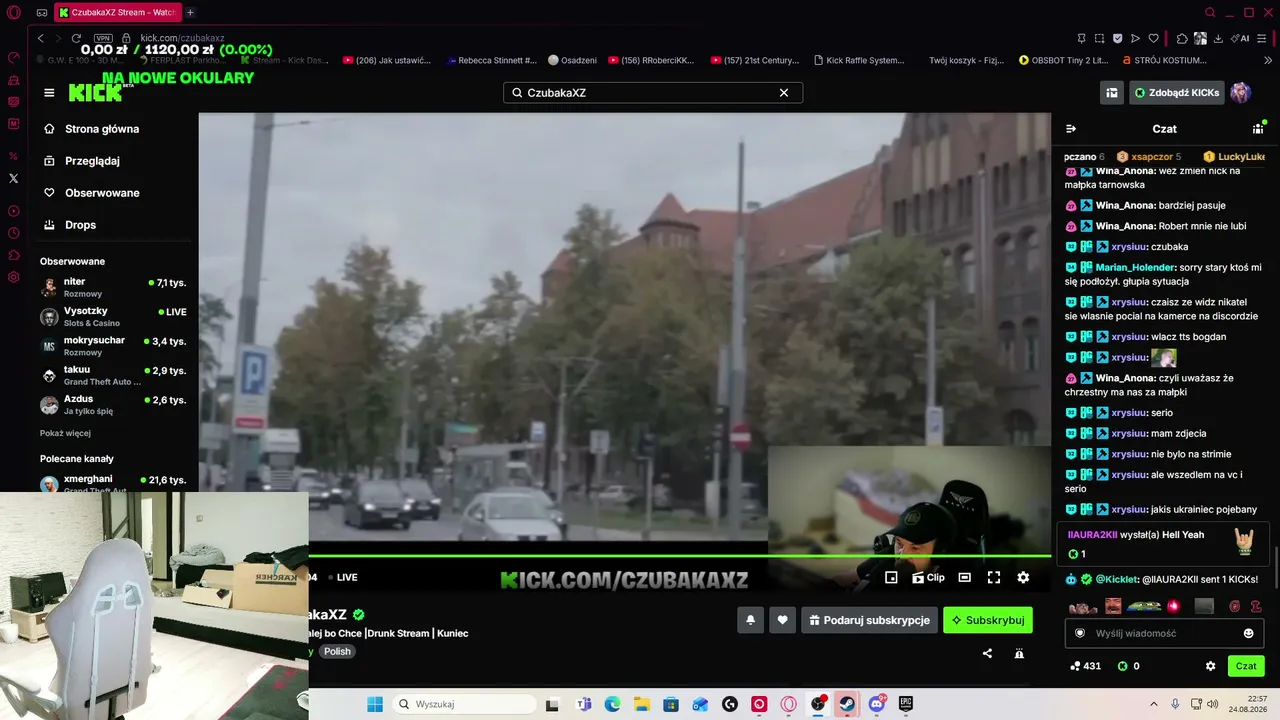Select the Pepe frog emote
1280x720 pixels.
pos(1144,606)
